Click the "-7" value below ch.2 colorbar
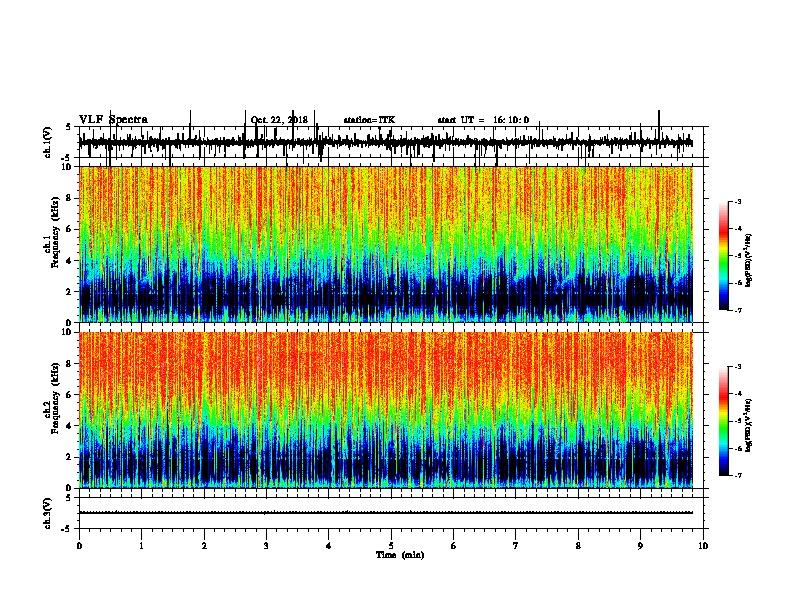 pyautogui.click(x=737, y=475)
